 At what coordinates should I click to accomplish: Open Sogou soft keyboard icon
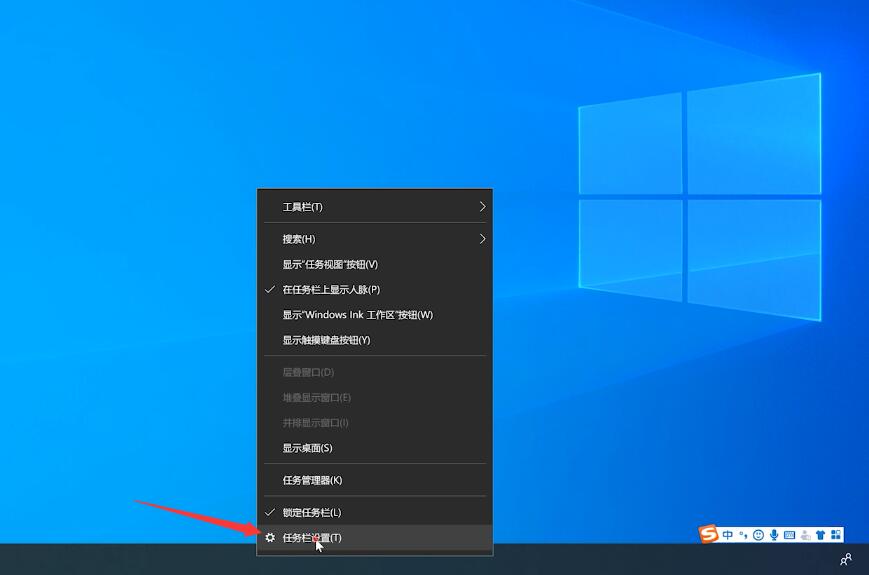click(790, 535)
